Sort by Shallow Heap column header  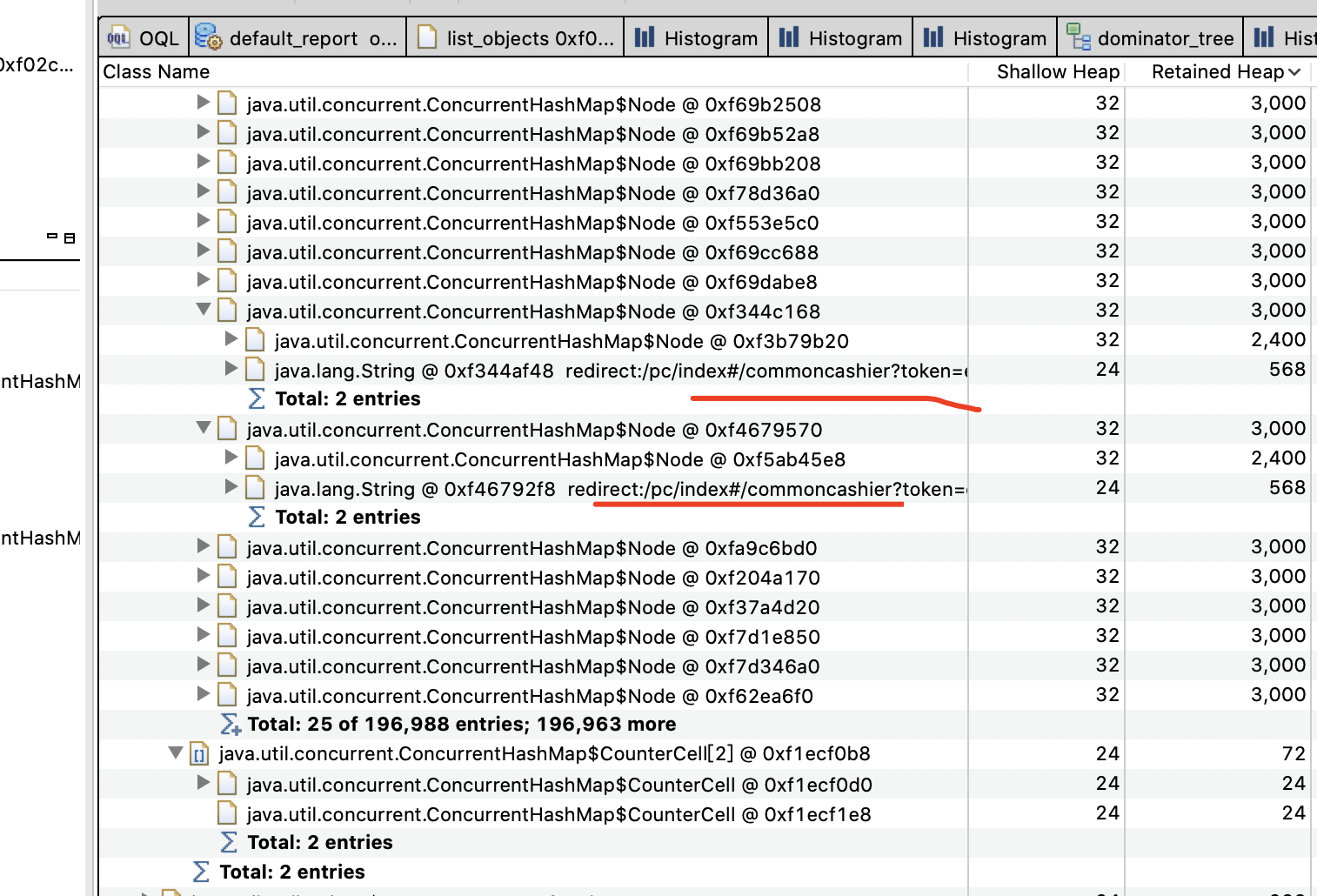point(1058,72)
